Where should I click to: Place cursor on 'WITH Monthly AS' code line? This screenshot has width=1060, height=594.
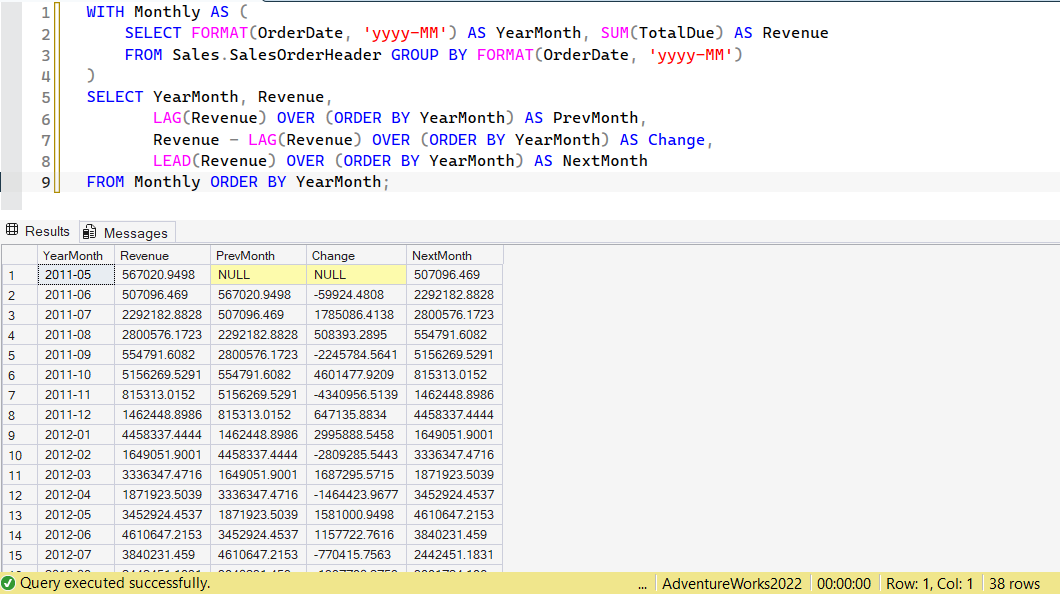(x=166, y=11)
